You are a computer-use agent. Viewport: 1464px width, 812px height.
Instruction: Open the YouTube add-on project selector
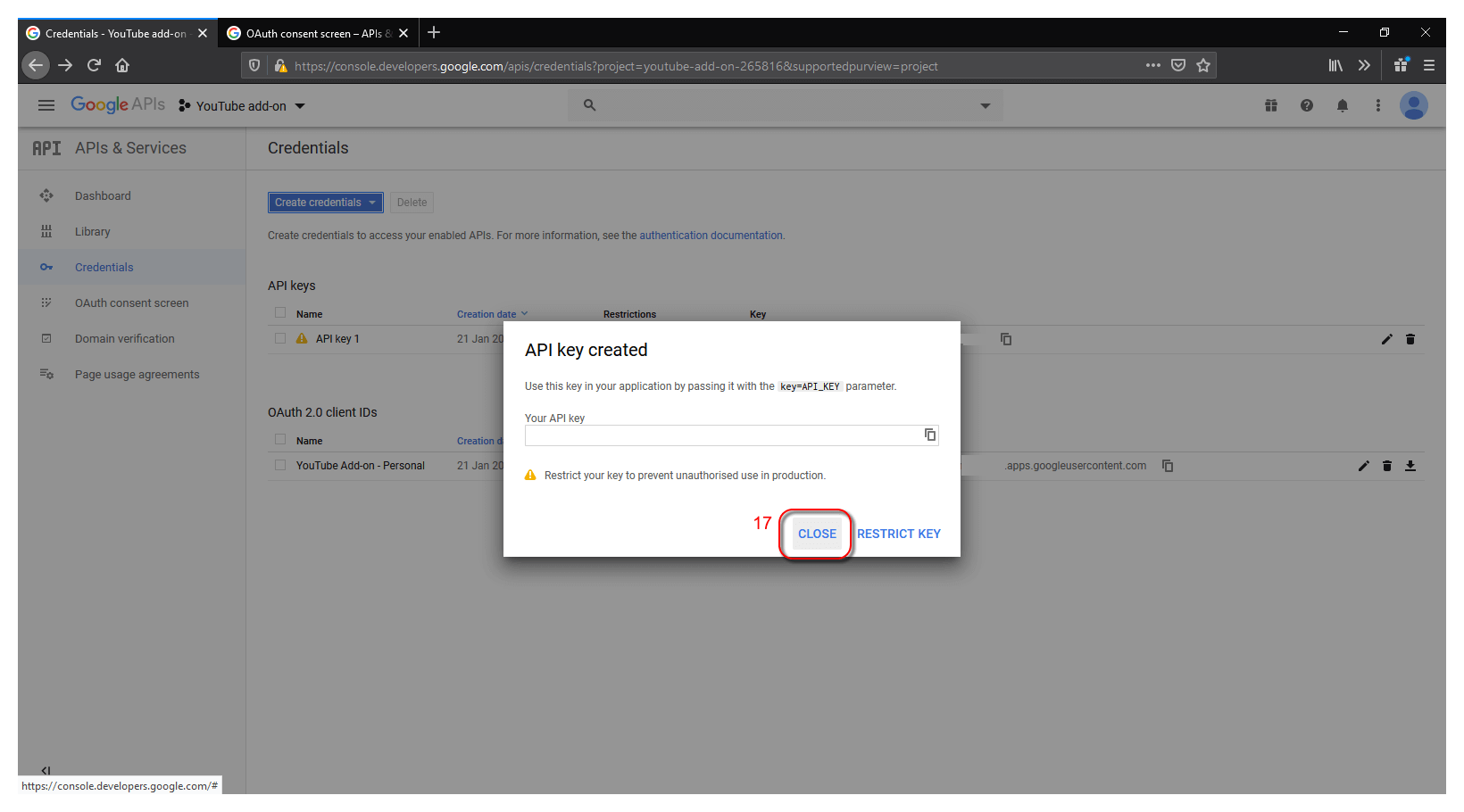(242, 106)
